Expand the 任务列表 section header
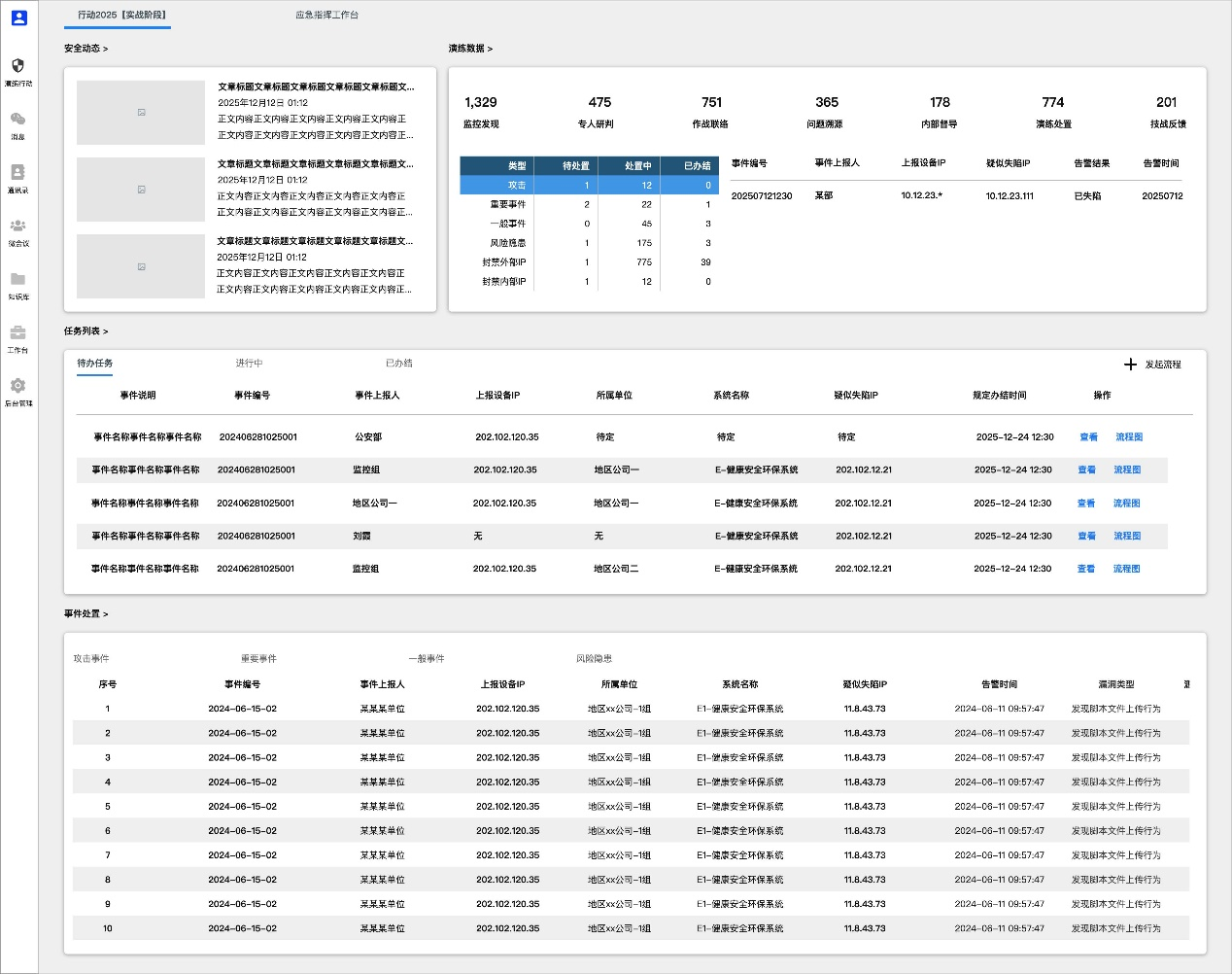Screen dimensions: 1232x974 coord(86,331)
